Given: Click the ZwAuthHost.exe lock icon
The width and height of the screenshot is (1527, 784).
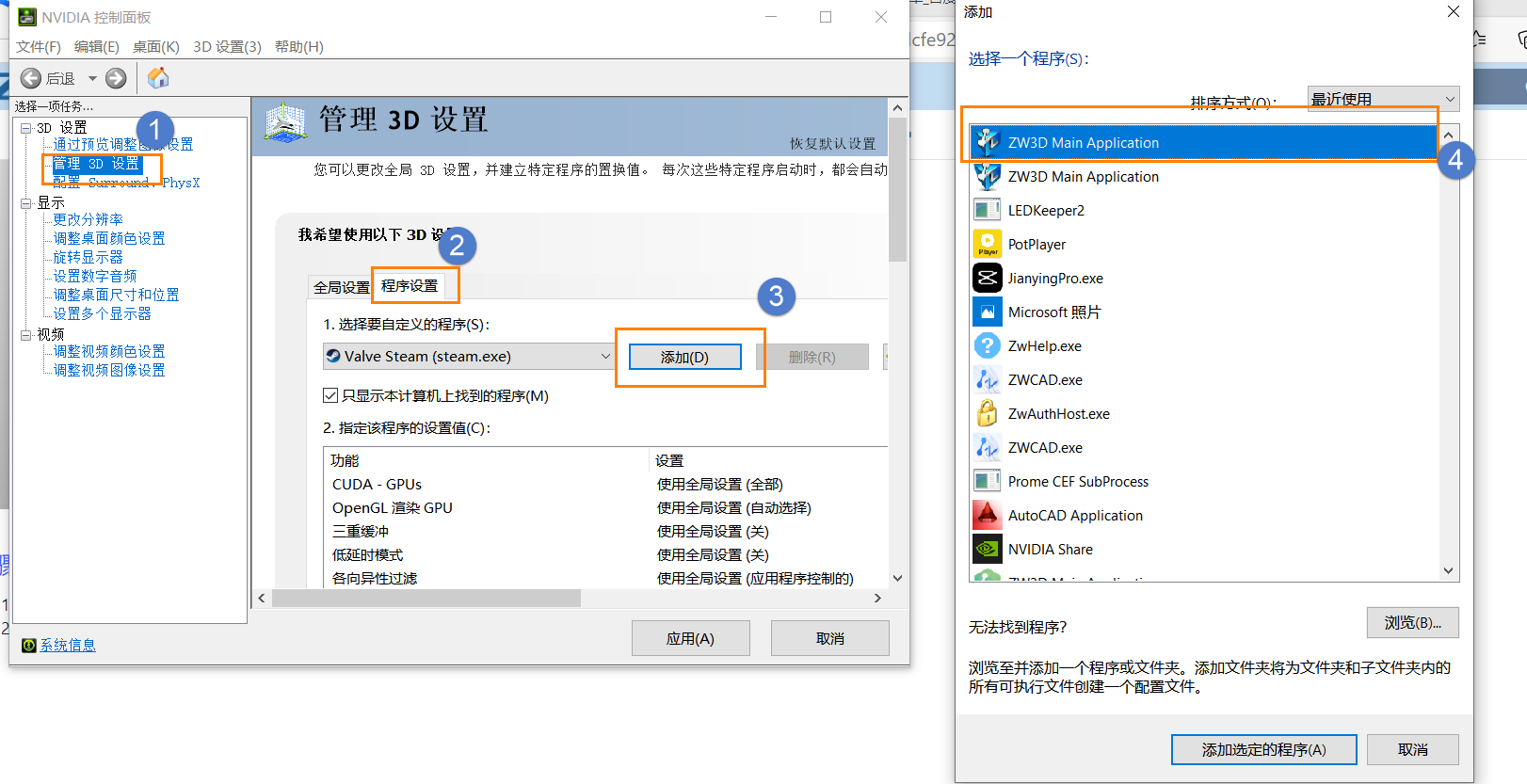Looking at the screenshot, I should click(x=987, y=413).
